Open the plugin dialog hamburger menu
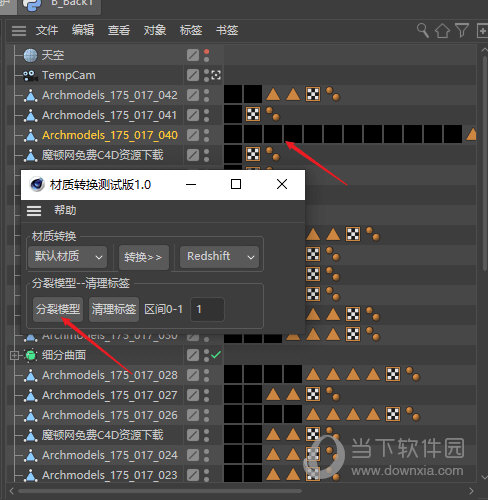Image resolution: width=488 pixels, height=500 pixels. pos(34,211)
